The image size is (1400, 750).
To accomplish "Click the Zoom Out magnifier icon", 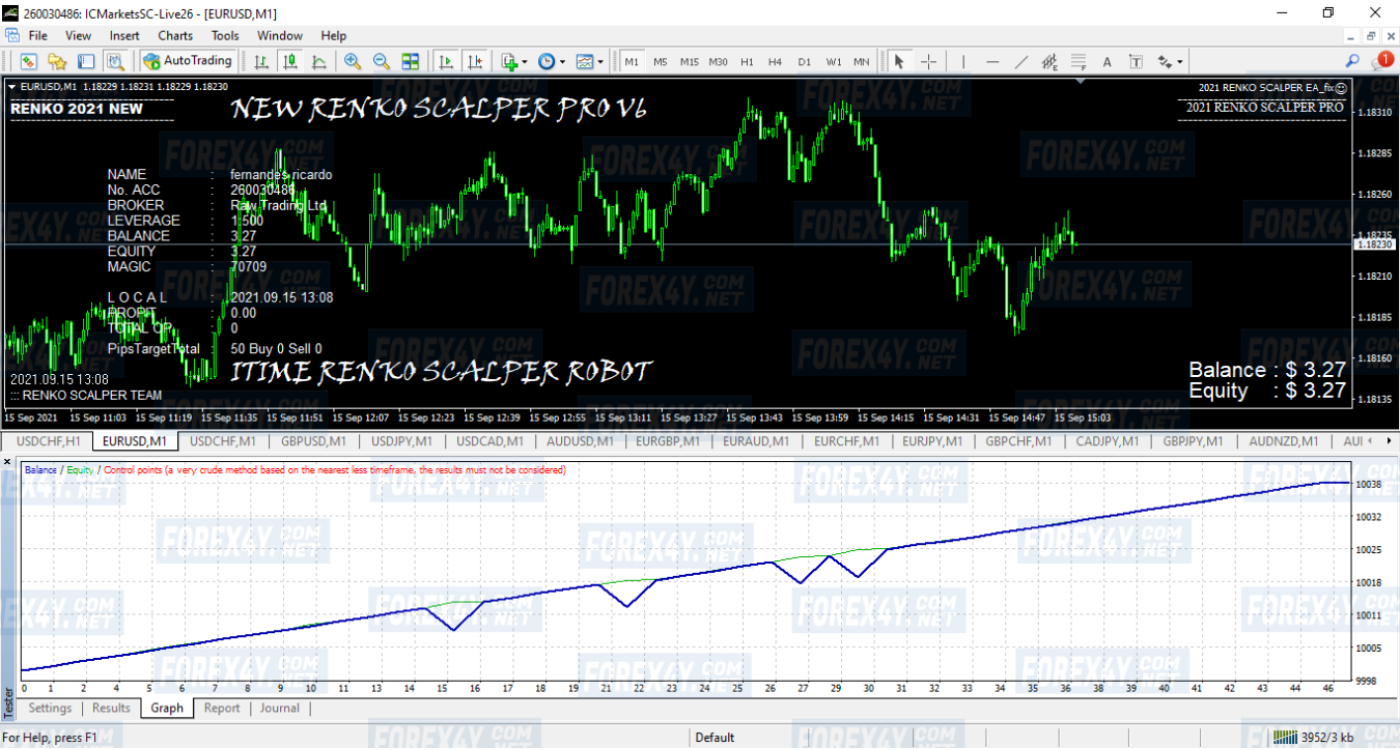I will pyautogui.click(x=381, y=61).
